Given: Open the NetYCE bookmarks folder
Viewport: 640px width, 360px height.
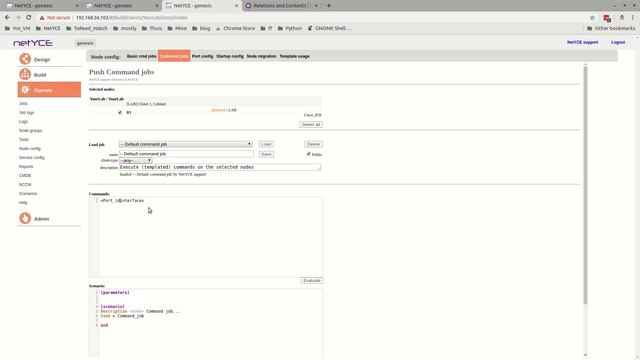Looking at the screenshot, I should click(x=48, y=28).
